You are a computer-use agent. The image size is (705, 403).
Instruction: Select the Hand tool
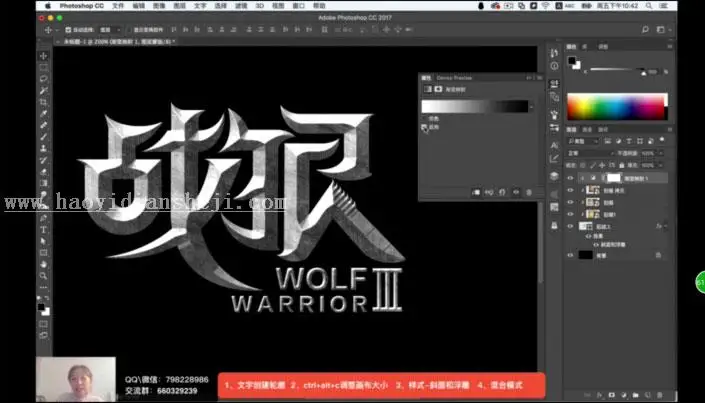(x=44, y=264)
